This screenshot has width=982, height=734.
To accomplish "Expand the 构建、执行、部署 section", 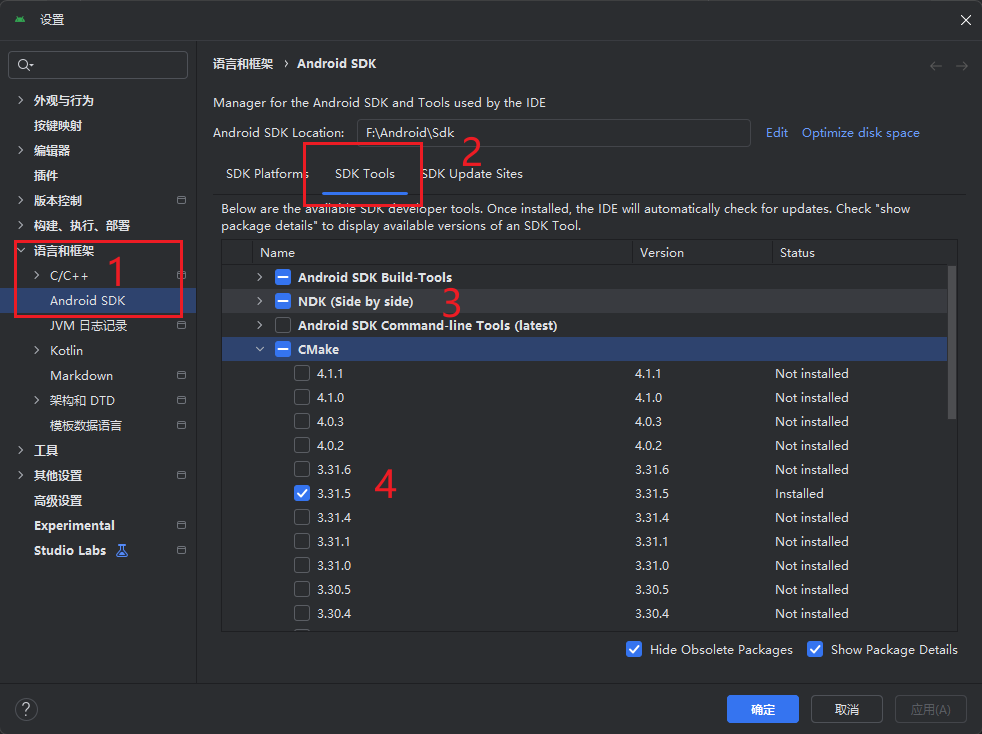I will coord(21,225).
